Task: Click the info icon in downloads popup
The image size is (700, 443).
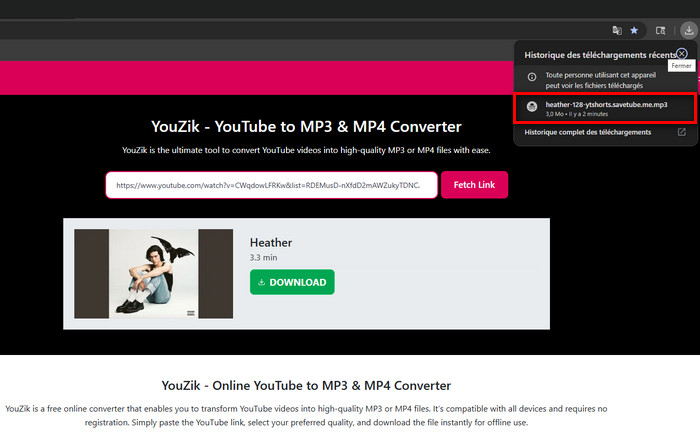Action: (531, 76)
